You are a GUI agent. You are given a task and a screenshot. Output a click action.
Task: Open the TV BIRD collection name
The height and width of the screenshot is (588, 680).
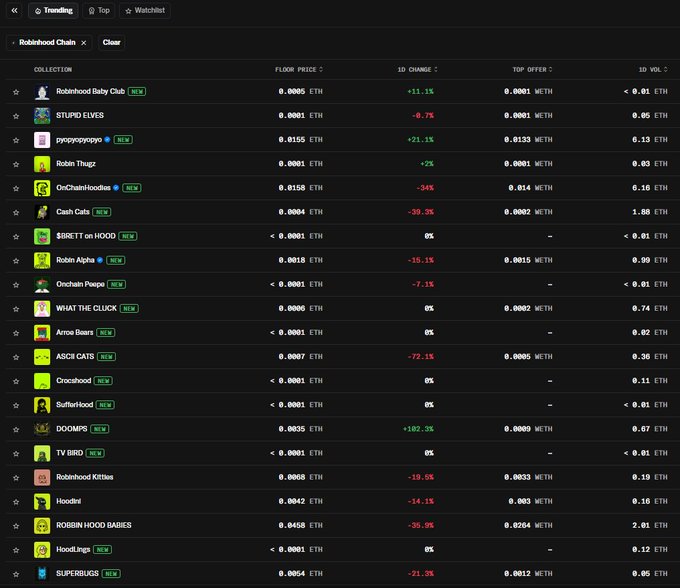69,453
